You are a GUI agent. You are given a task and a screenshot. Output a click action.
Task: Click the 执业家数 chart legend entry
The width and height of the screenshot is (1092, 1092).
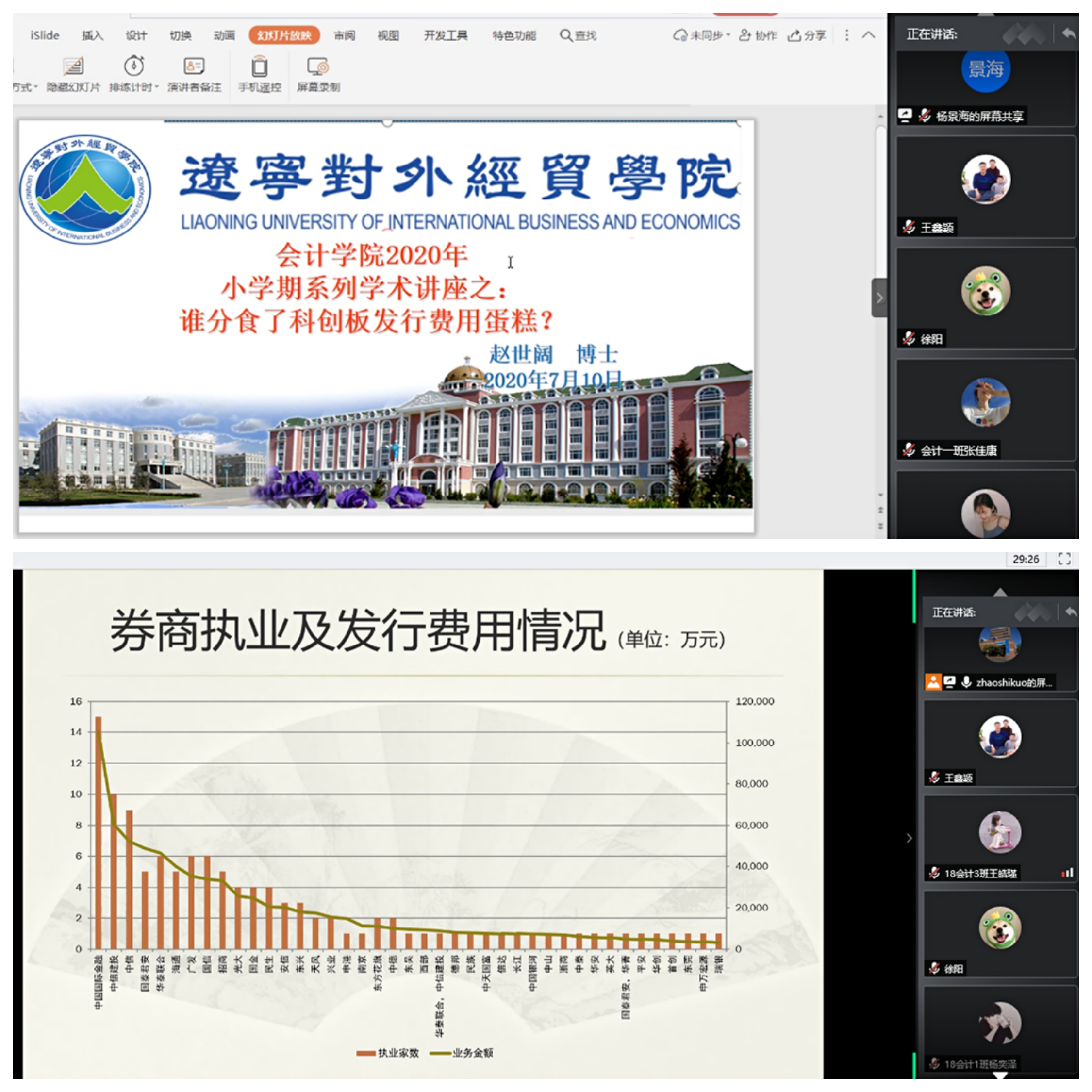click(388, 1053)
